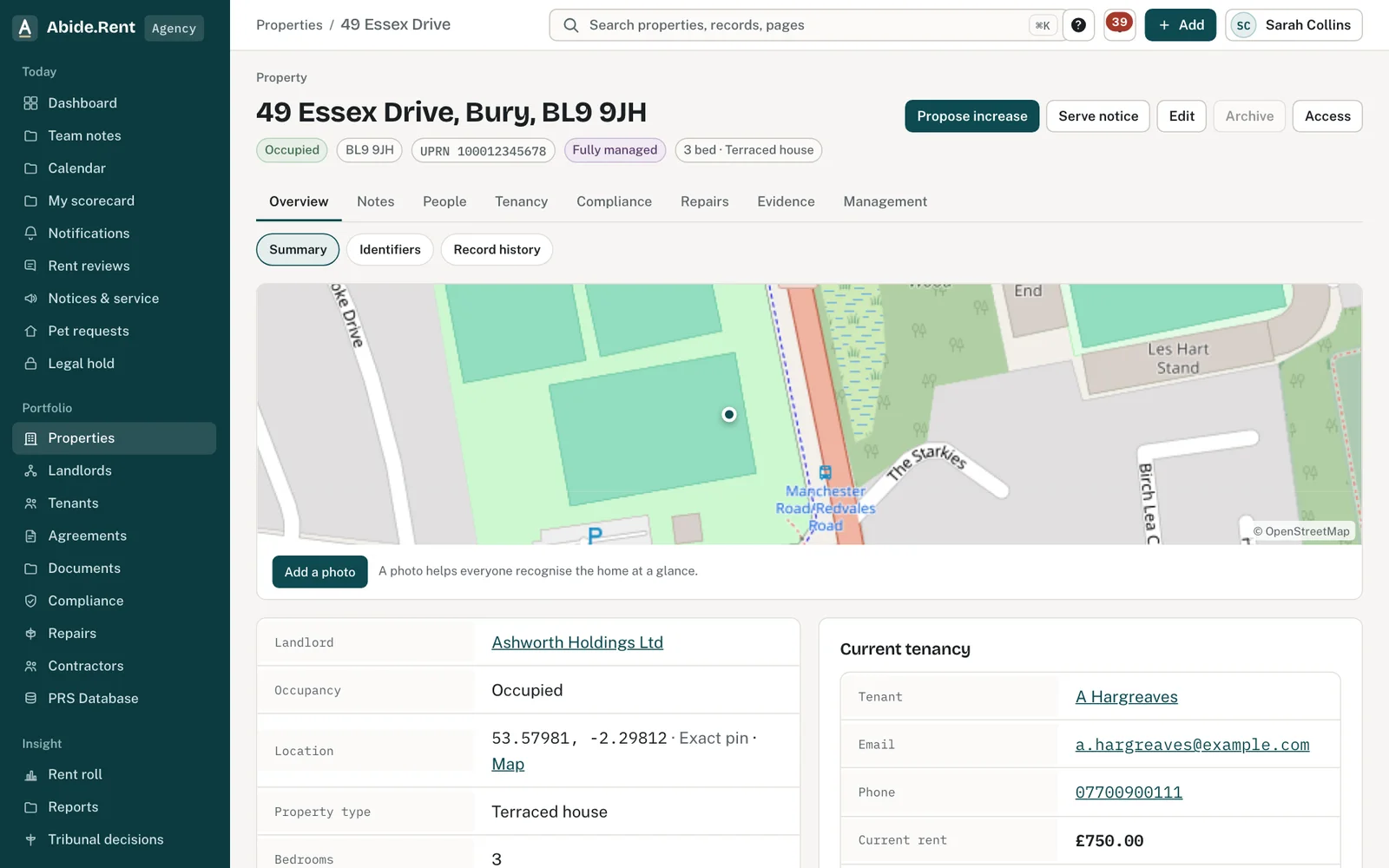Screen dimensions: 1389x868
Task: Click the Rent reviews sidebar icon
Action: click(x=30, y=266)
